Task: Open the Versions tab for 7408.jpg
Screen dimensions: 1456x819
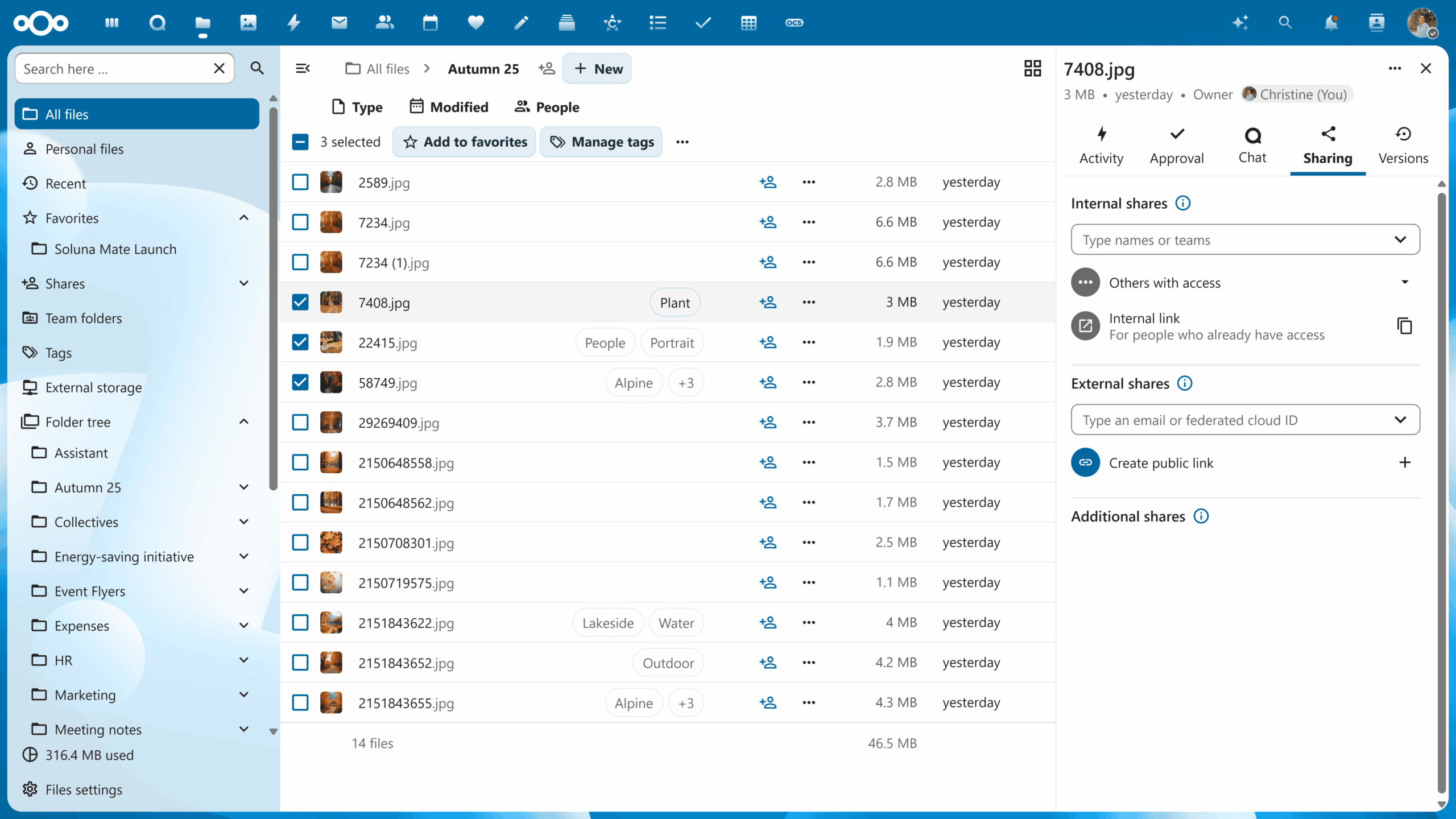Action: [1403, 146]
